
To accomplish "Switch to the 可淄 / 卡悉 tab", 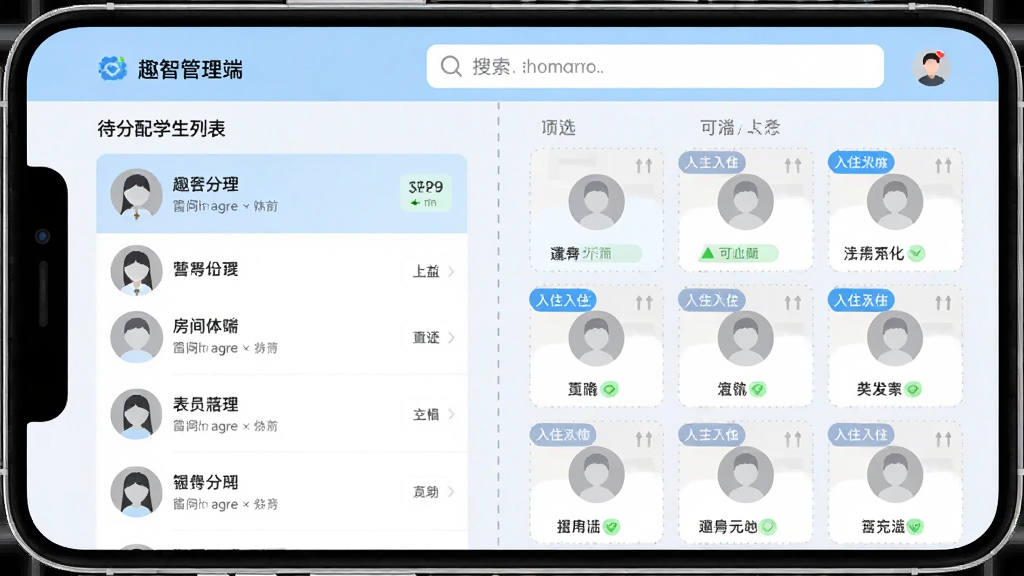I will [740, 127].
